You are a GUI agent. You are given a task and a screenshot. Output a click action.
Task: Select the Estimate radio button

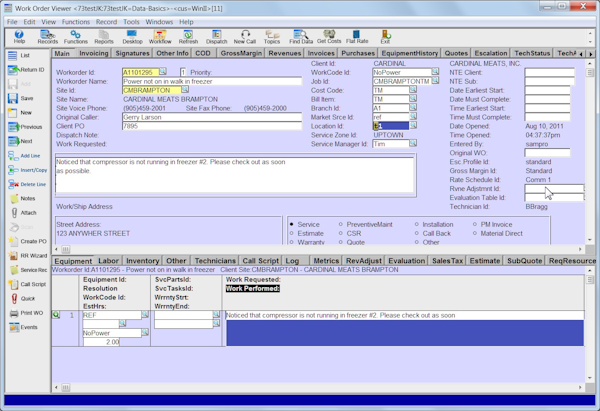292,233
